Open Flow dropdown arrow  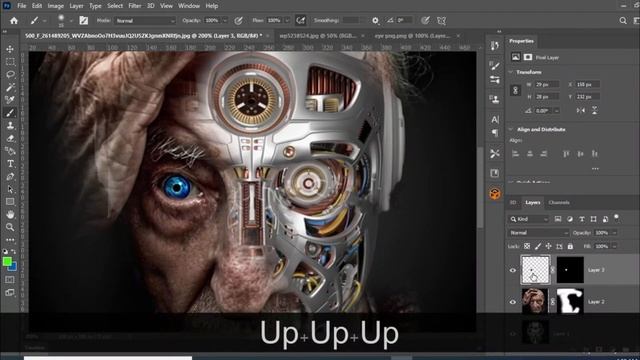coord(287,20)
